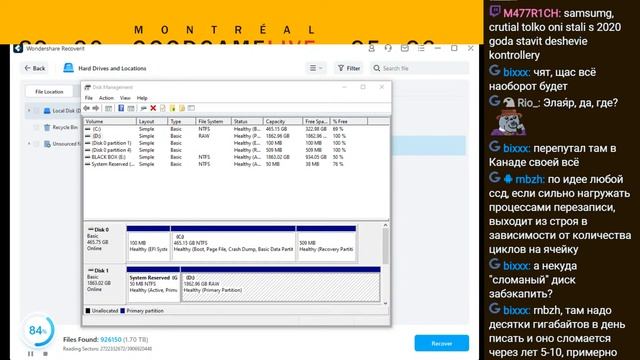The width and height of the screenshot is (640, 360).
Task: Select the (D:) 1862.96 GB RAW partition block
Action: click(x=280, y=284)
